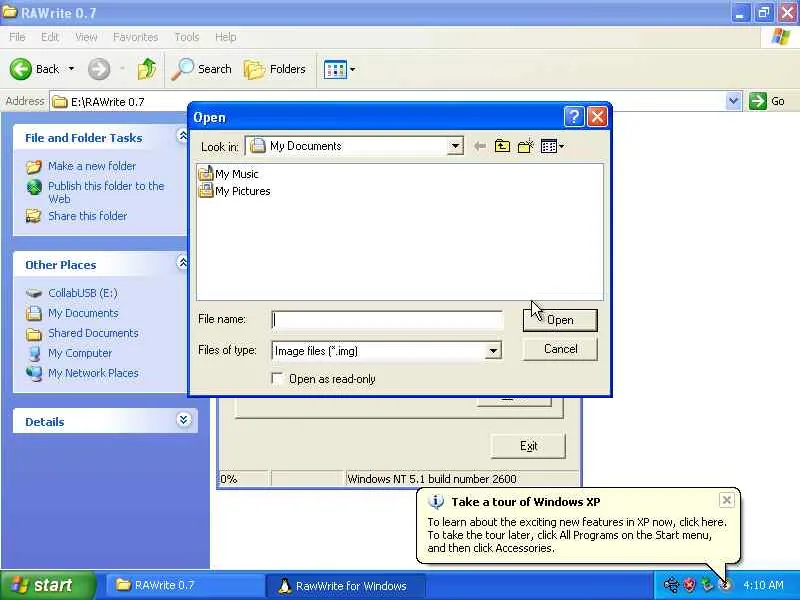
Task: Toggle the Folders pane button
Action: [x=274, y=69]
